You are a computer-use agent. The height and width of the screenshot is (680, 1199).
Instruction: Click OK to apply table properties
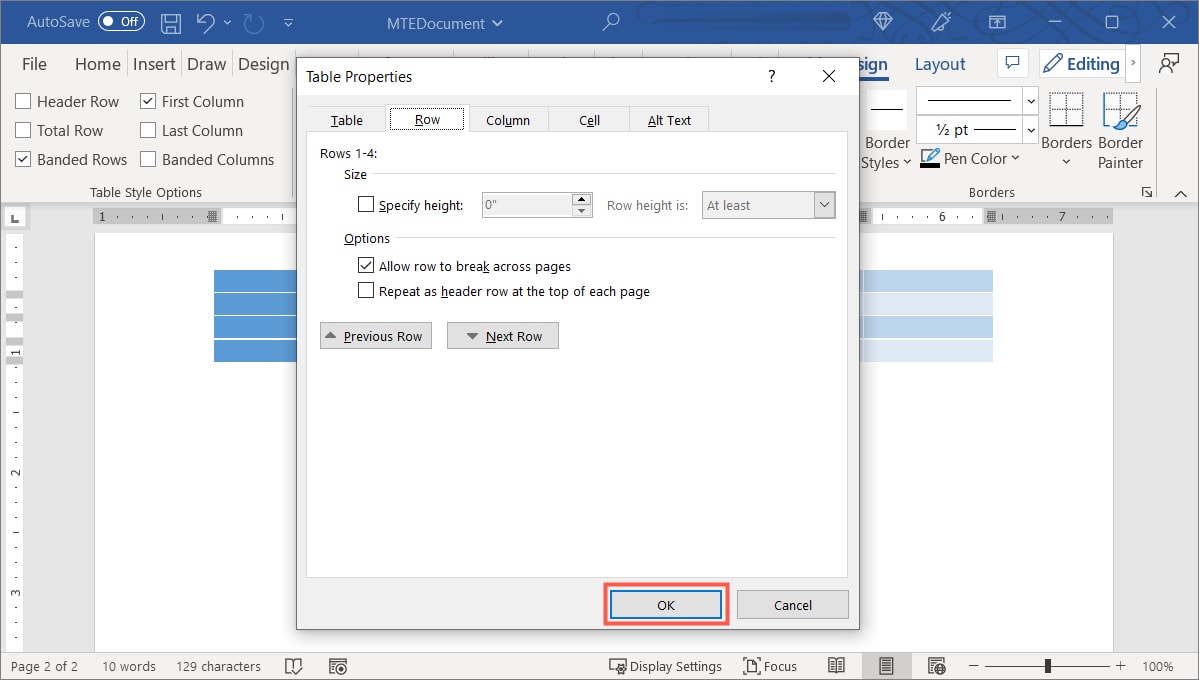[x=665, y=604]
